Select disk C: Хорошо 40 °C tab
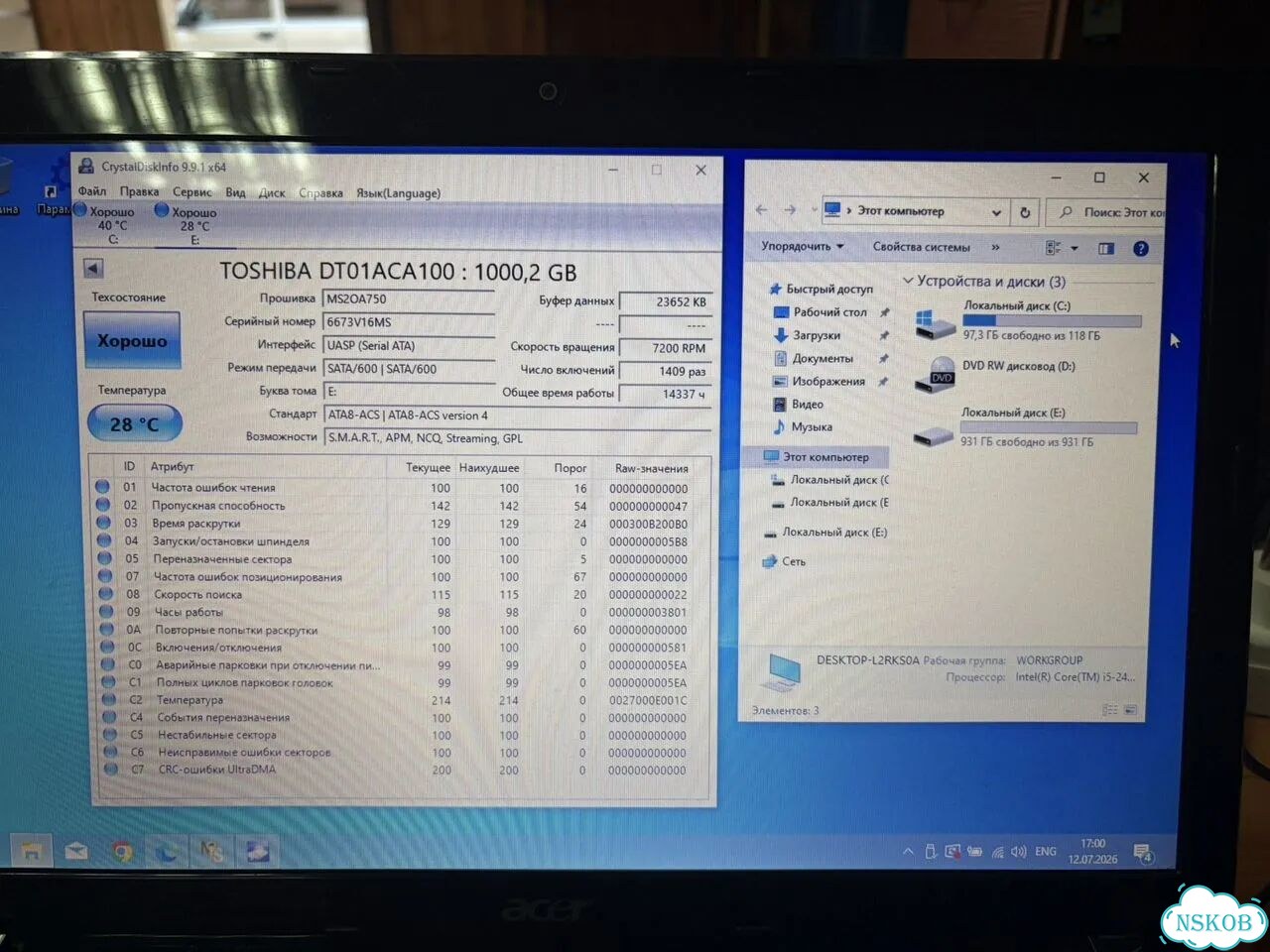This screenshot has height=952, width=1270. pyautogui.click(x=104, y=225)
